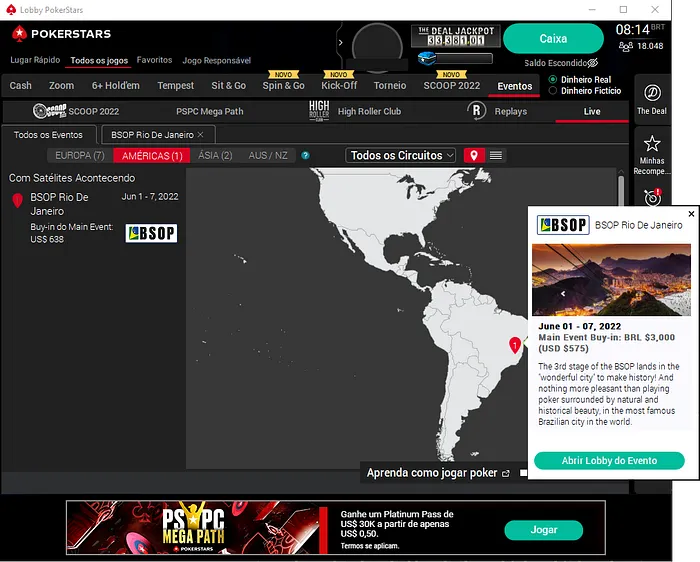Screen dimensions: 700x562
Task: Click Saldo Escondido text
Action: pos(555,63)
